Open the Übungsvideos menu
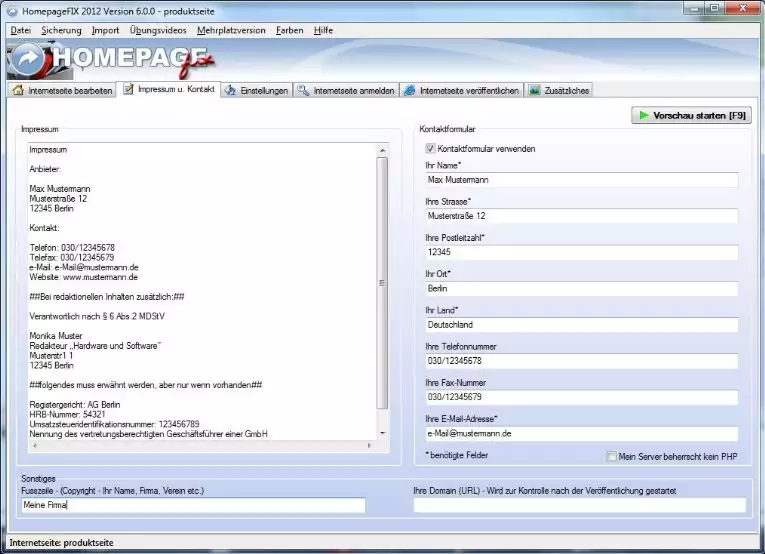This screenshot has height=554, width=765. click(158, 30)
